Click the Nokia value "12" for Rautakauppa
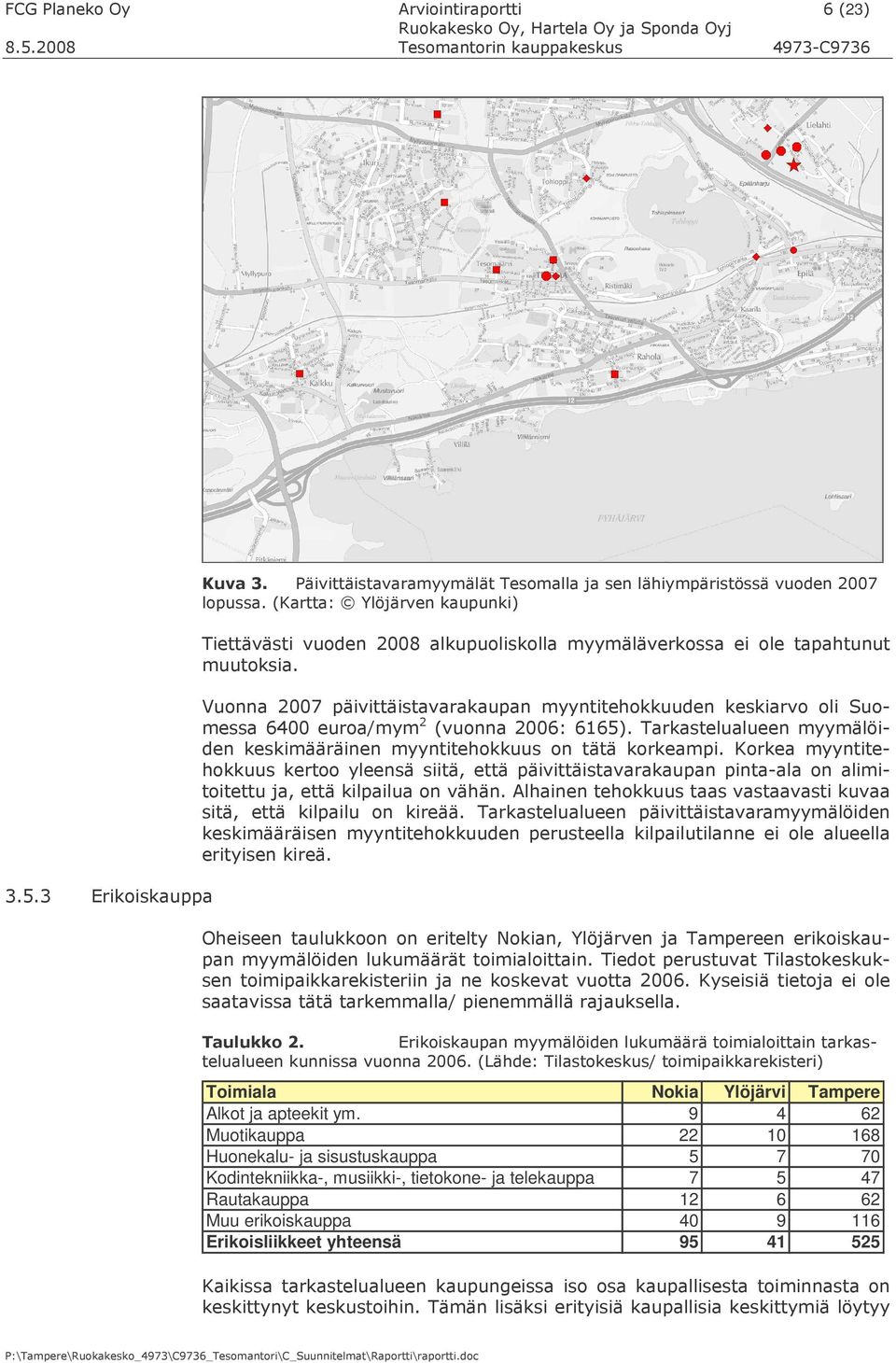This screenshot has height=1363, width=896. pos(689,1200)
